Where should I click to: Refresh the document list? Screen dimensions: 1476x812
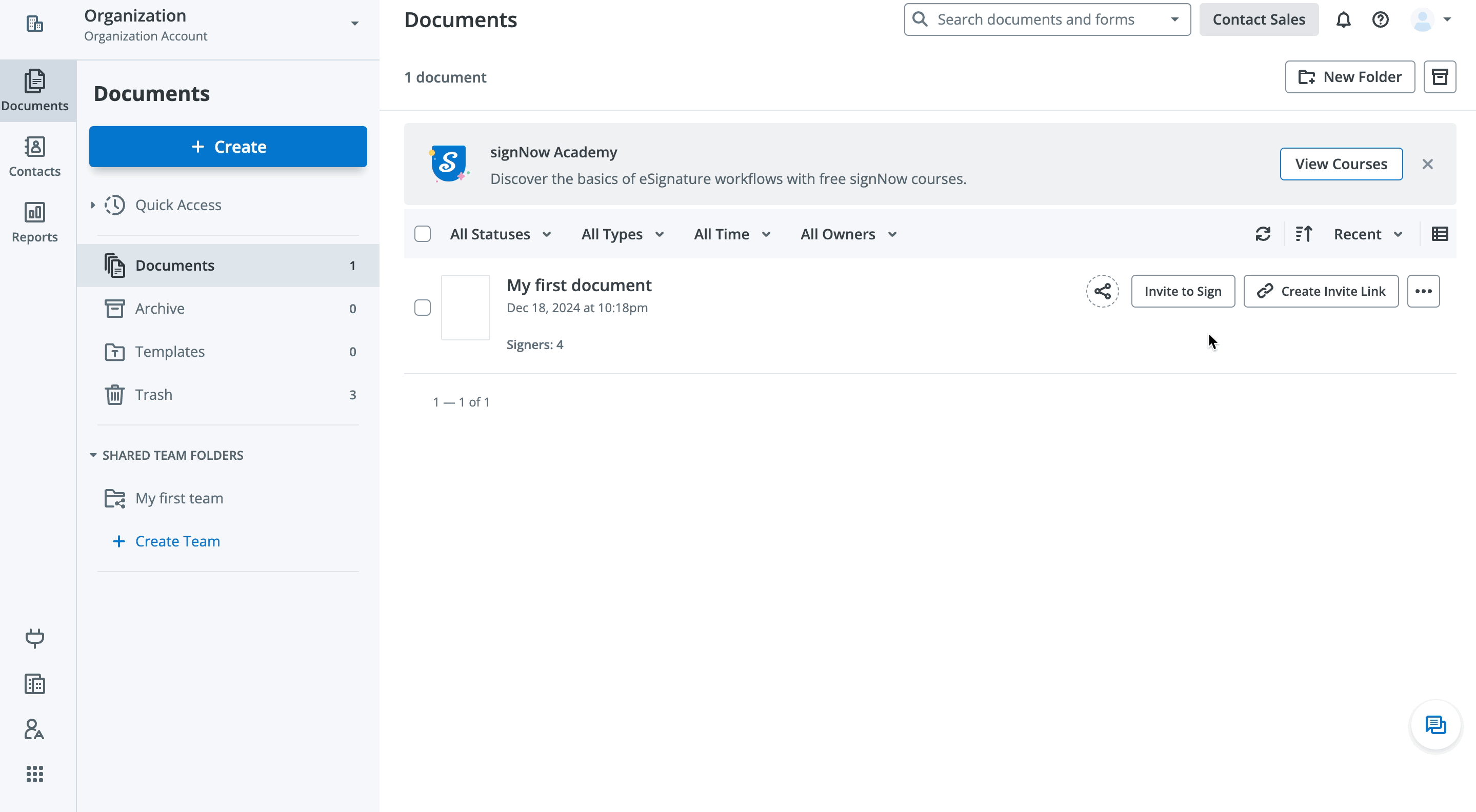coord(1263,234)
